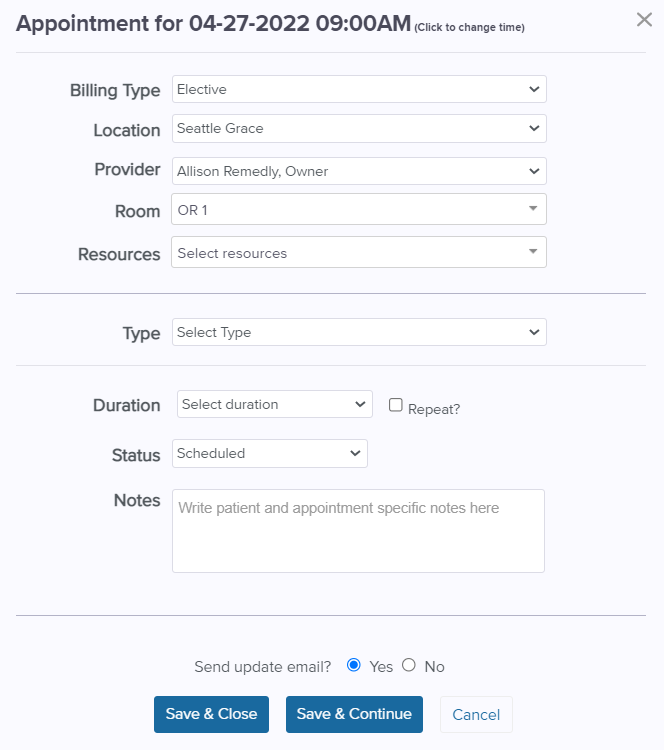Close the appointment dialog with X icon
664x750 pixels.
(644, 20)
